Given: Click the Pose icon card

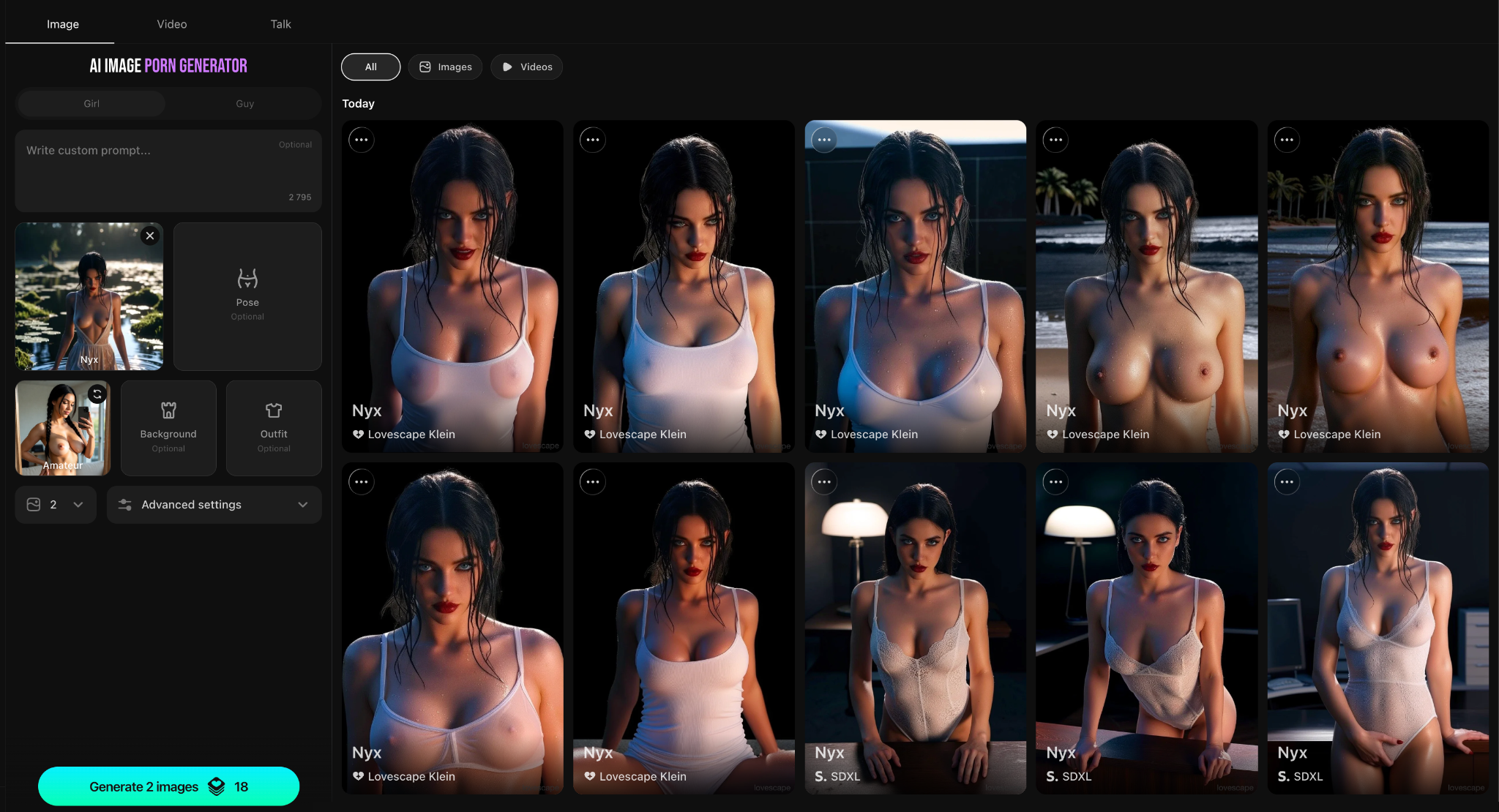Looking at the screenshot, I should pos(247,296).
